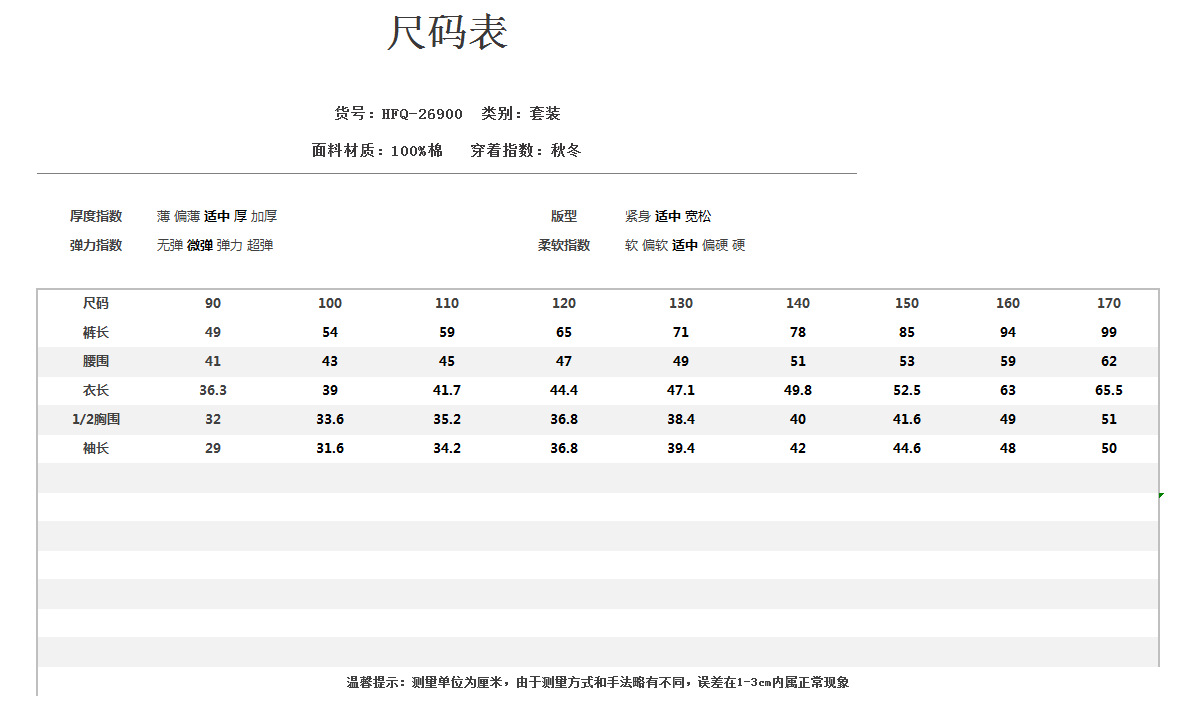Select the item number text HFQ-26900
The width and height of the screenshot is (1184, 724).
pos(421,114)
